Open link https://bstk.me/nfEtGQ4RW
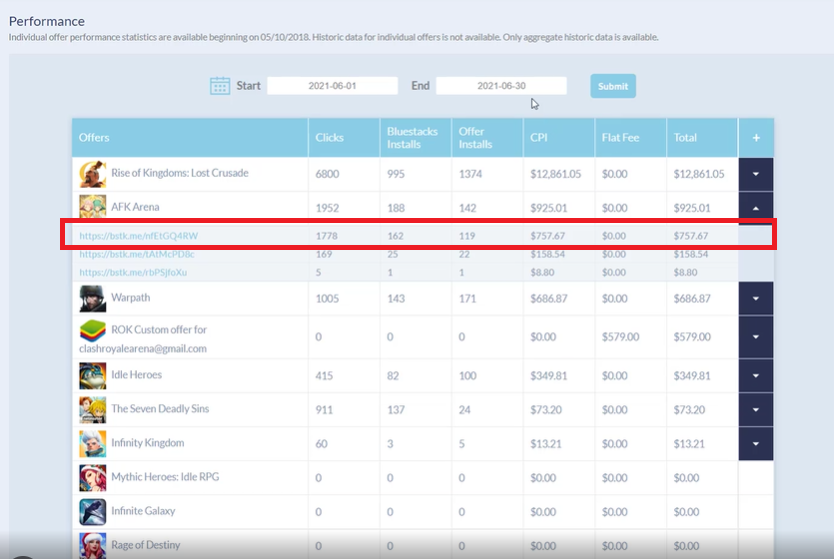 (138, 236)
